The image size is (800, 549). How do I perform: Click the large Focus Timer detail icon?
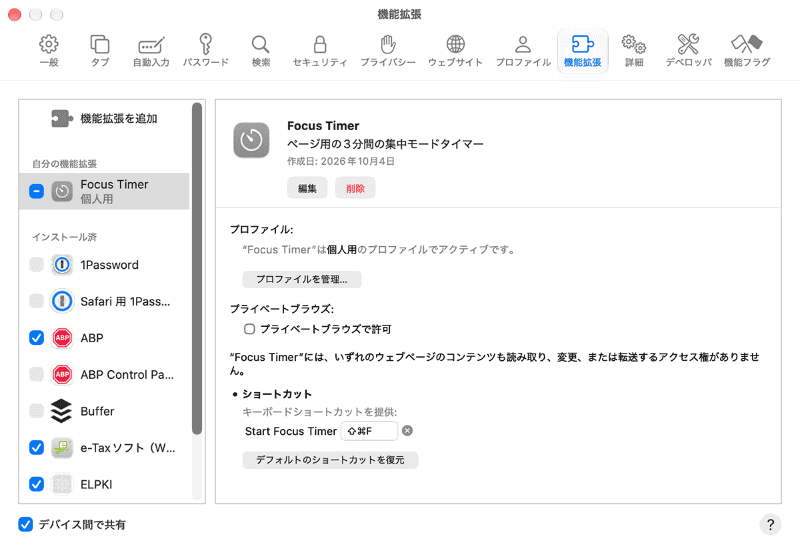point(251,140)
